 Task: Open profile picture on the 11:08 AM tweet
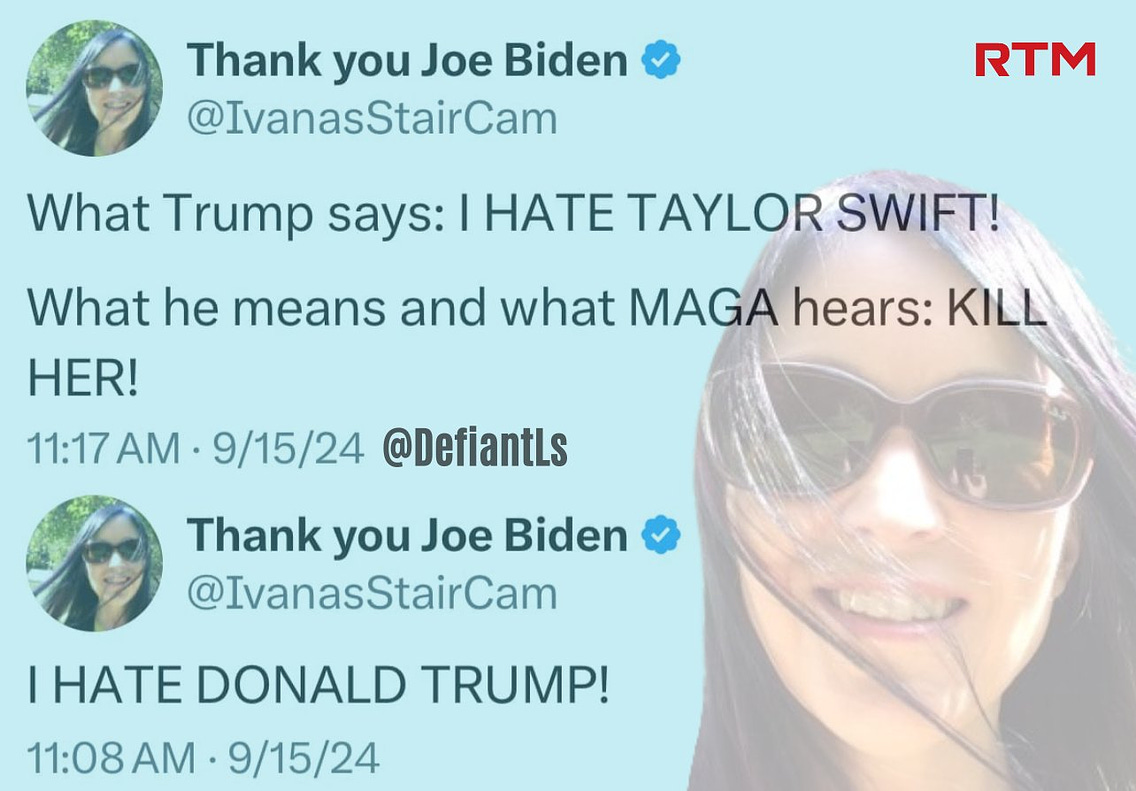(94, 563)
